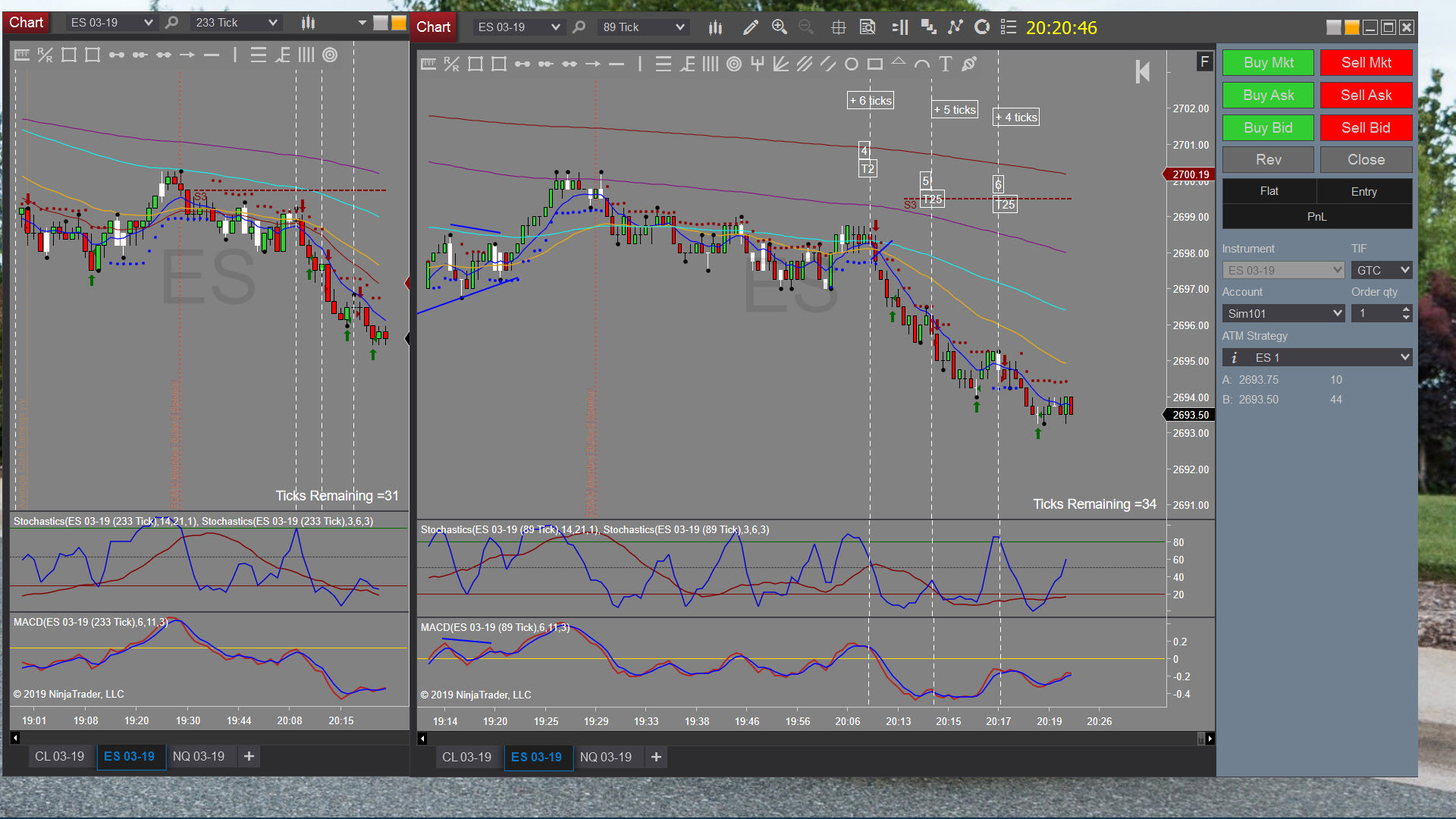Open the 233 Tick interval dropdown

(236, 23)
